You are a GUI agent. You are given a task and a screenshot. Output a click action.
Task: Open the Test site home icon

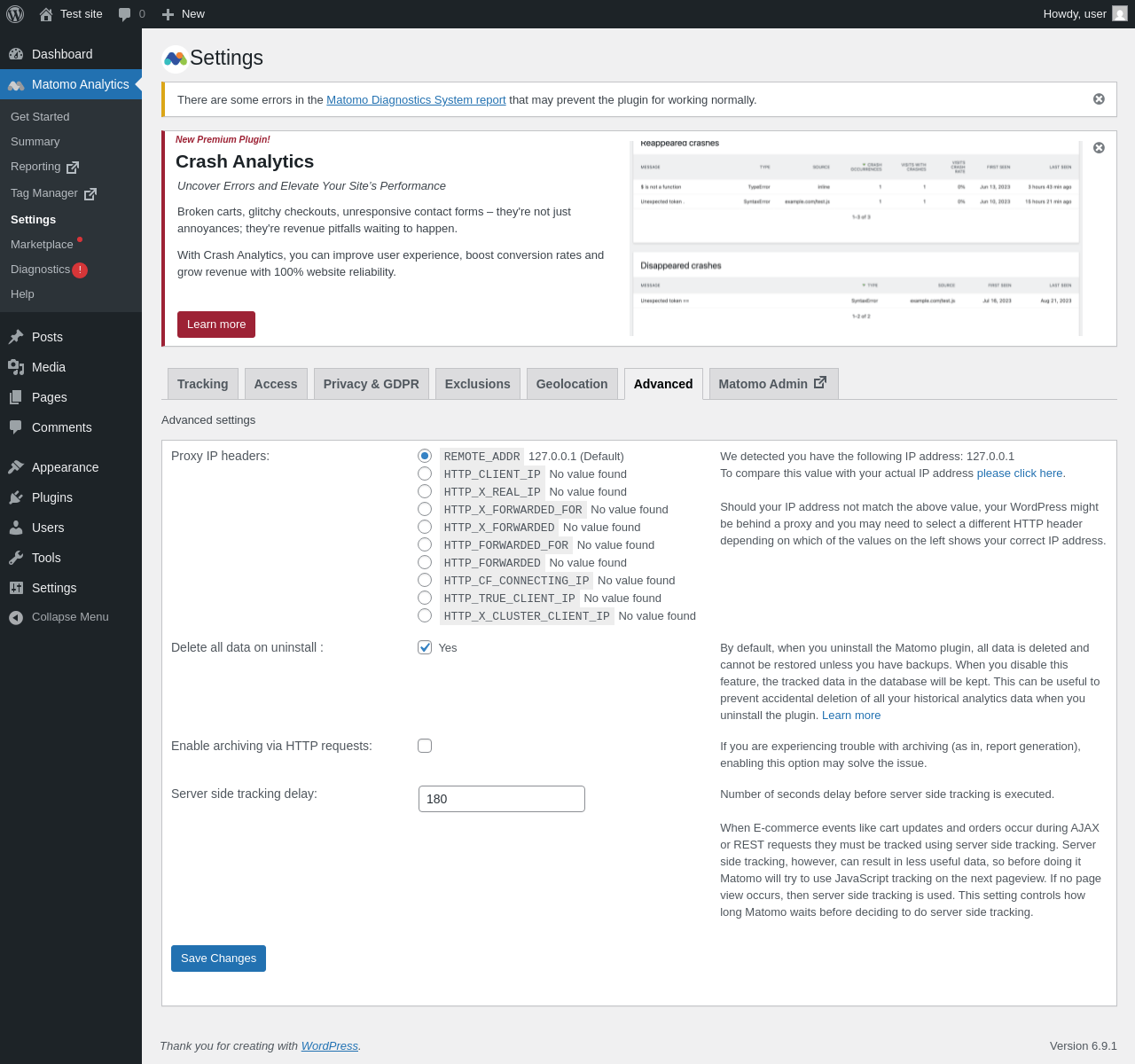click(46, 14)
